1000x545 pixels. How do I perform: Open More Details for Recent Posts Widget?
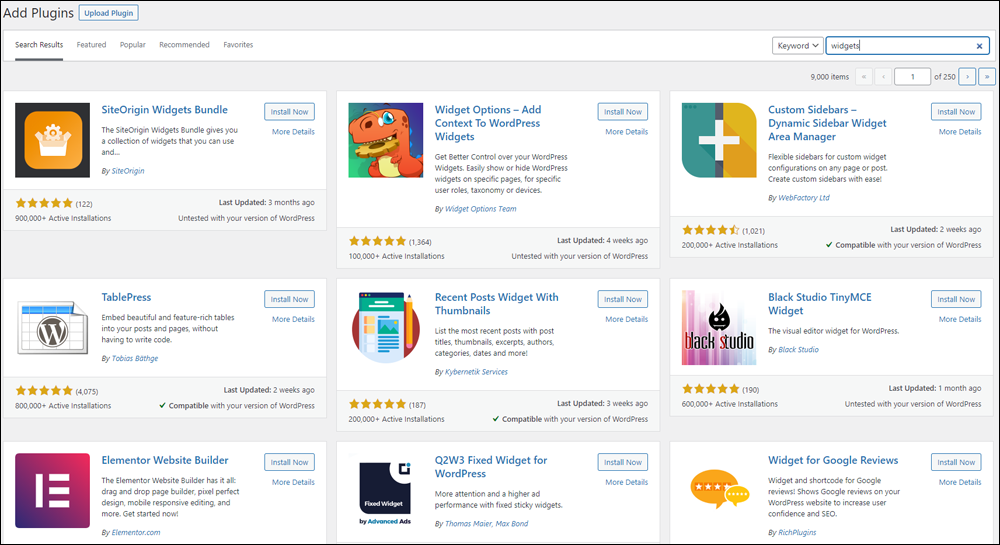click(x=626, y=319)
